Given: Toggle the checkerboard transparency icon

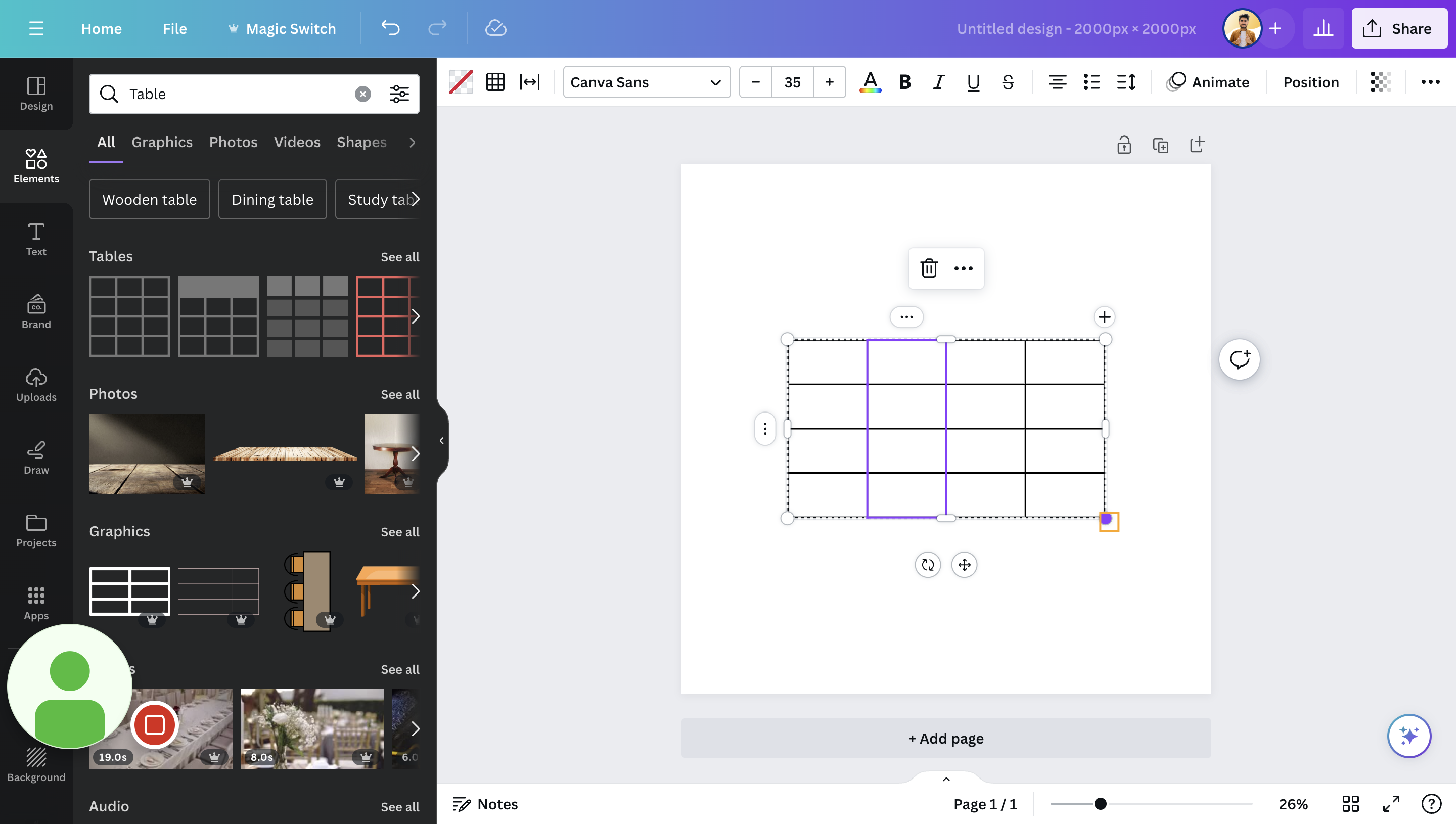Looking at the screenshot, I should [1381, 81].
